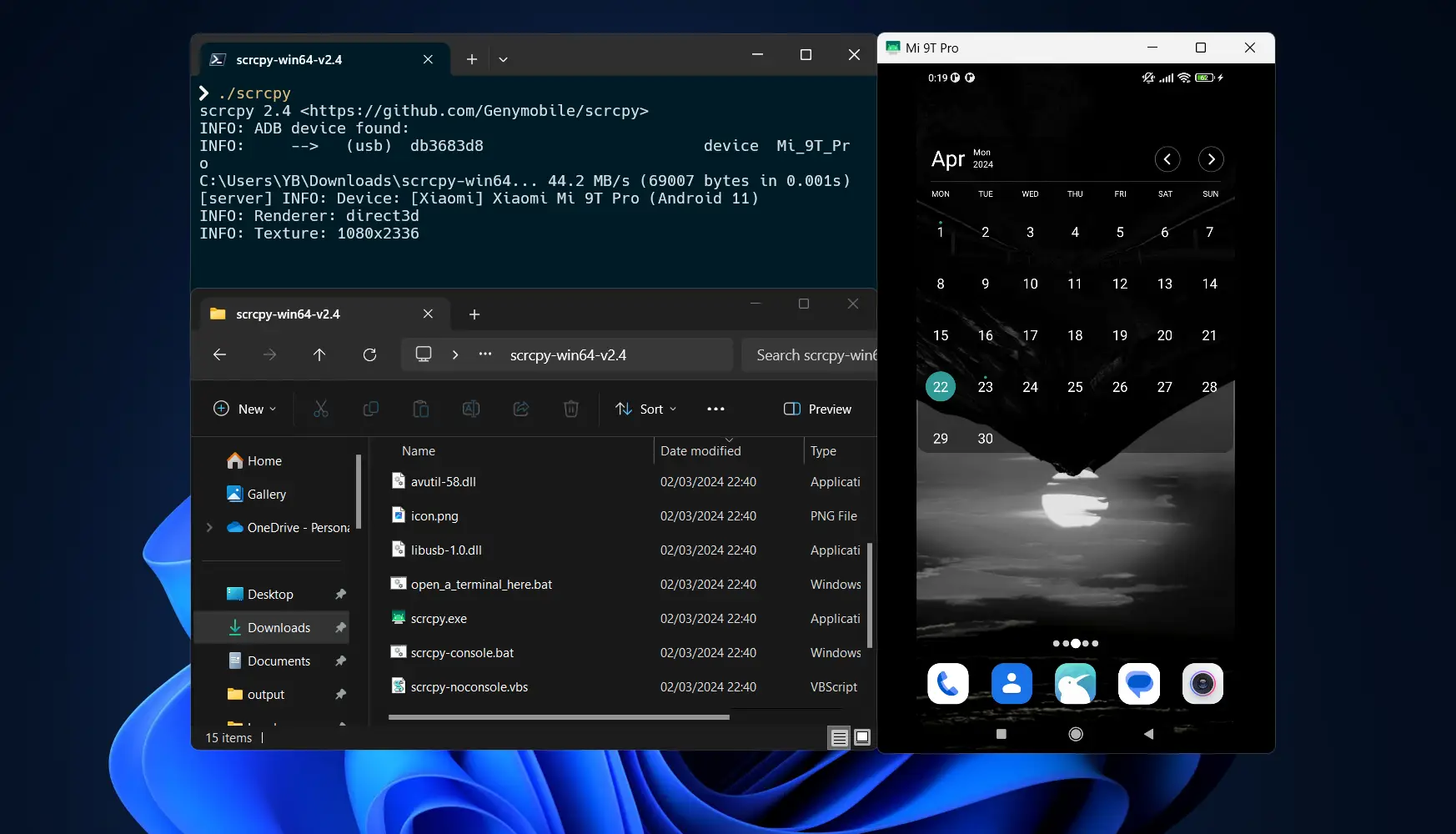Click the scrcpy-win64-v2.4 address bar segment
1456x834 pixels.
(x=568, y=354)
